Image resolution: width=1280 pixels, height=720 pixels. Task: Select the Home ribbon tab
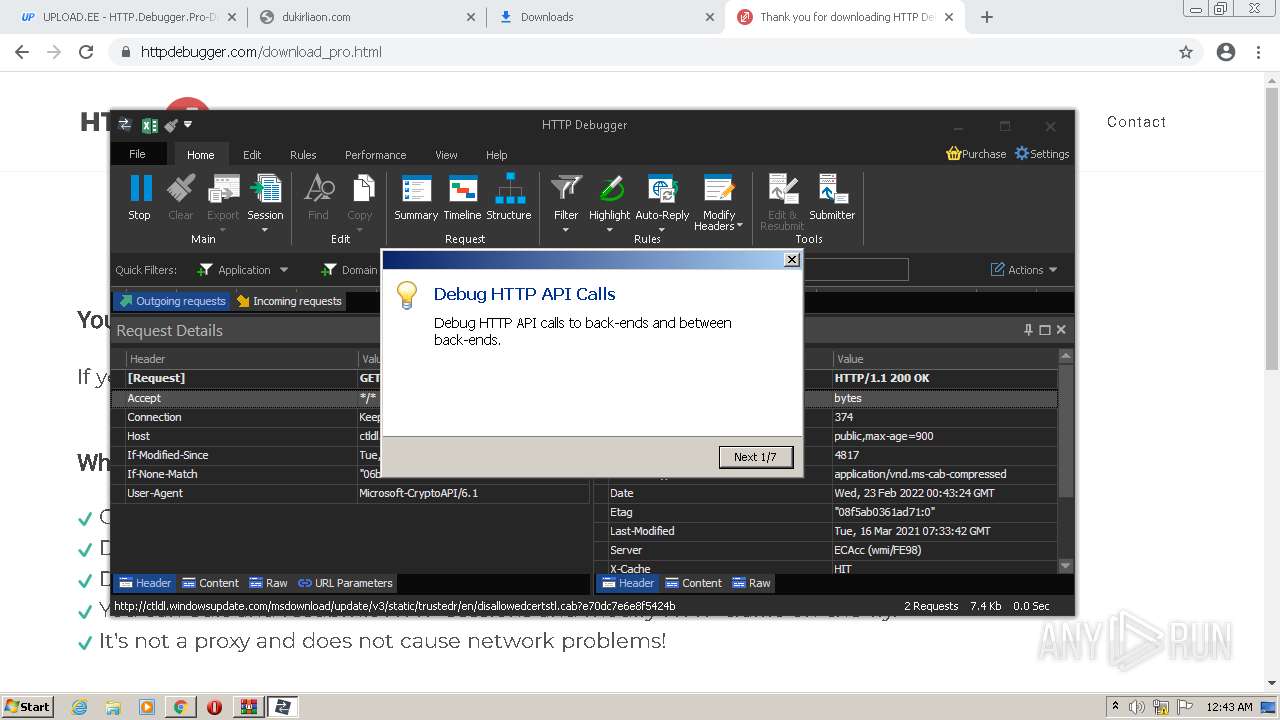click(x=201, y=155)
